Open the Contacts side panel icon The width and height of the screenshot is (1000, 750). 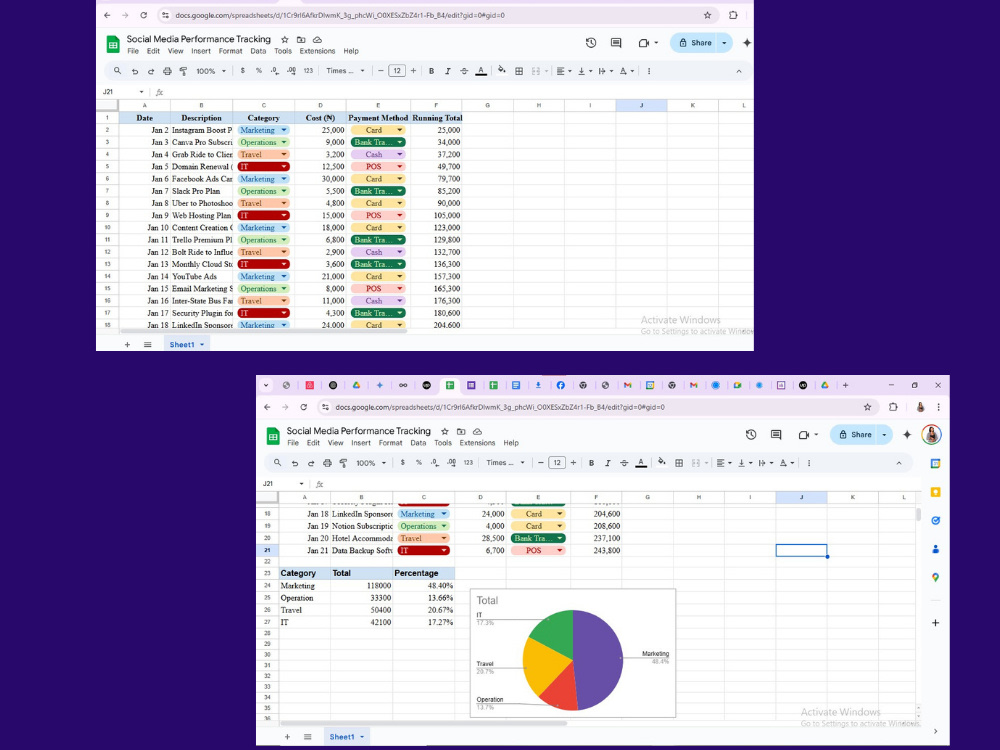[x=935, y=548]
